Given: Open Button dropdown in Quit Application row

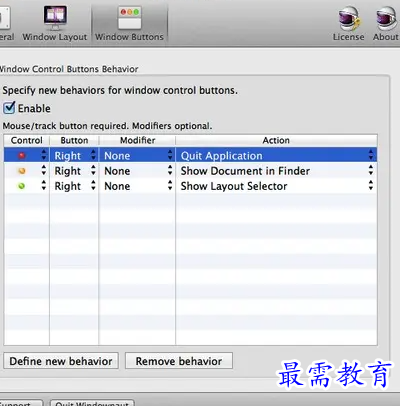Looking at the screenshot, I should [x=93, y=155].
